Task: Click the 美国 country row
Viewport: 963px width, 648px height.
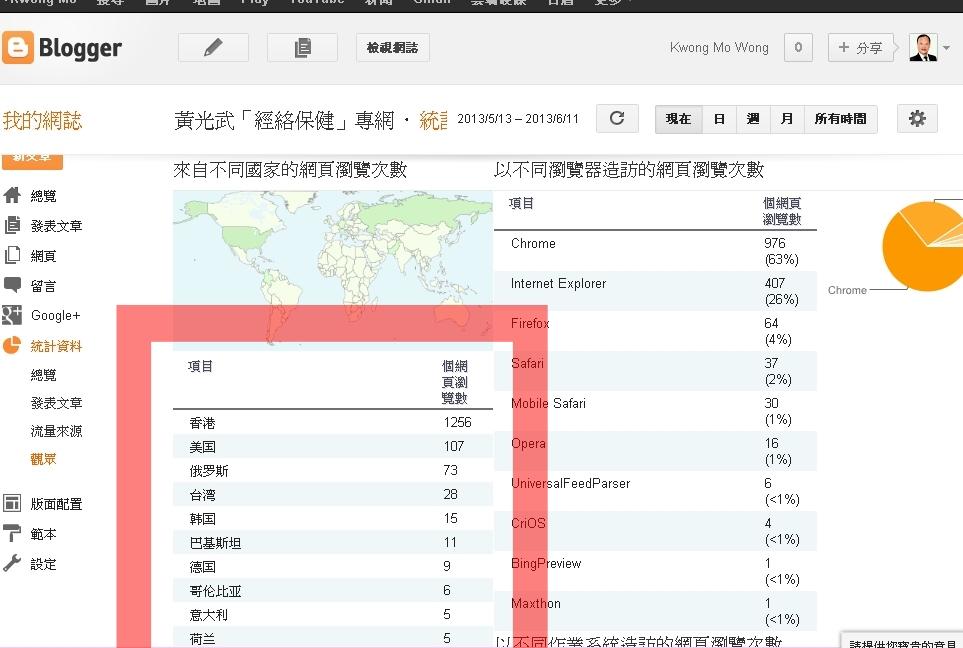Action: [332, 447]
